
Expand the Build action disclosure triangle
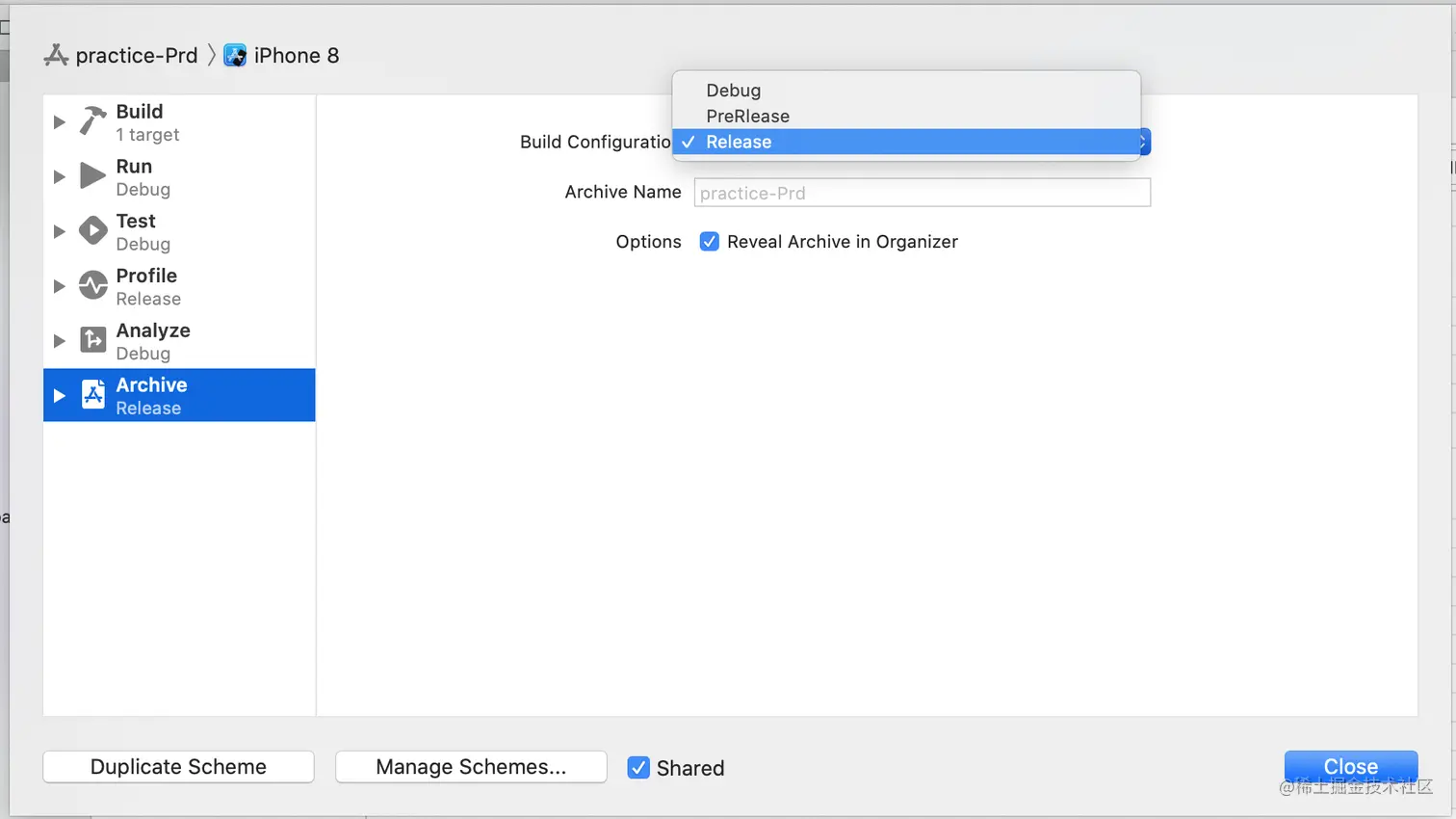pyautogui.click(x=59, y=122)
